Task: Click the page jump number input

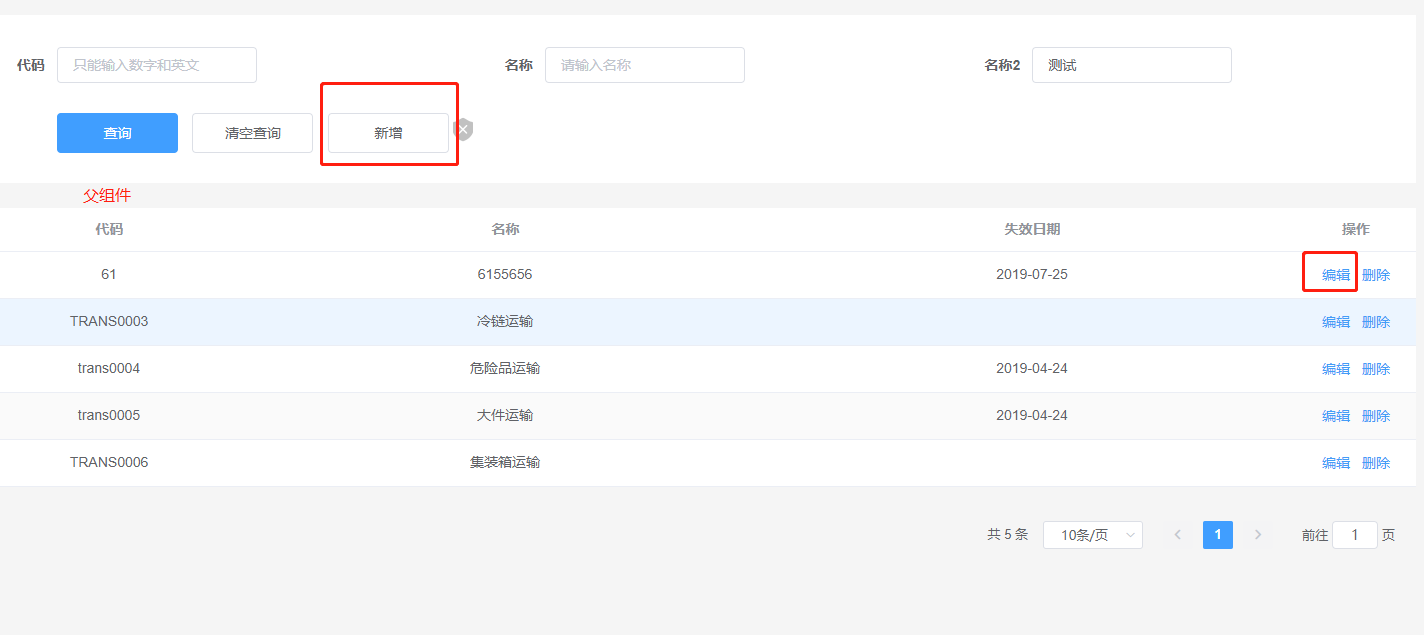Action: pyautogui.click(x=1355, y=535)
